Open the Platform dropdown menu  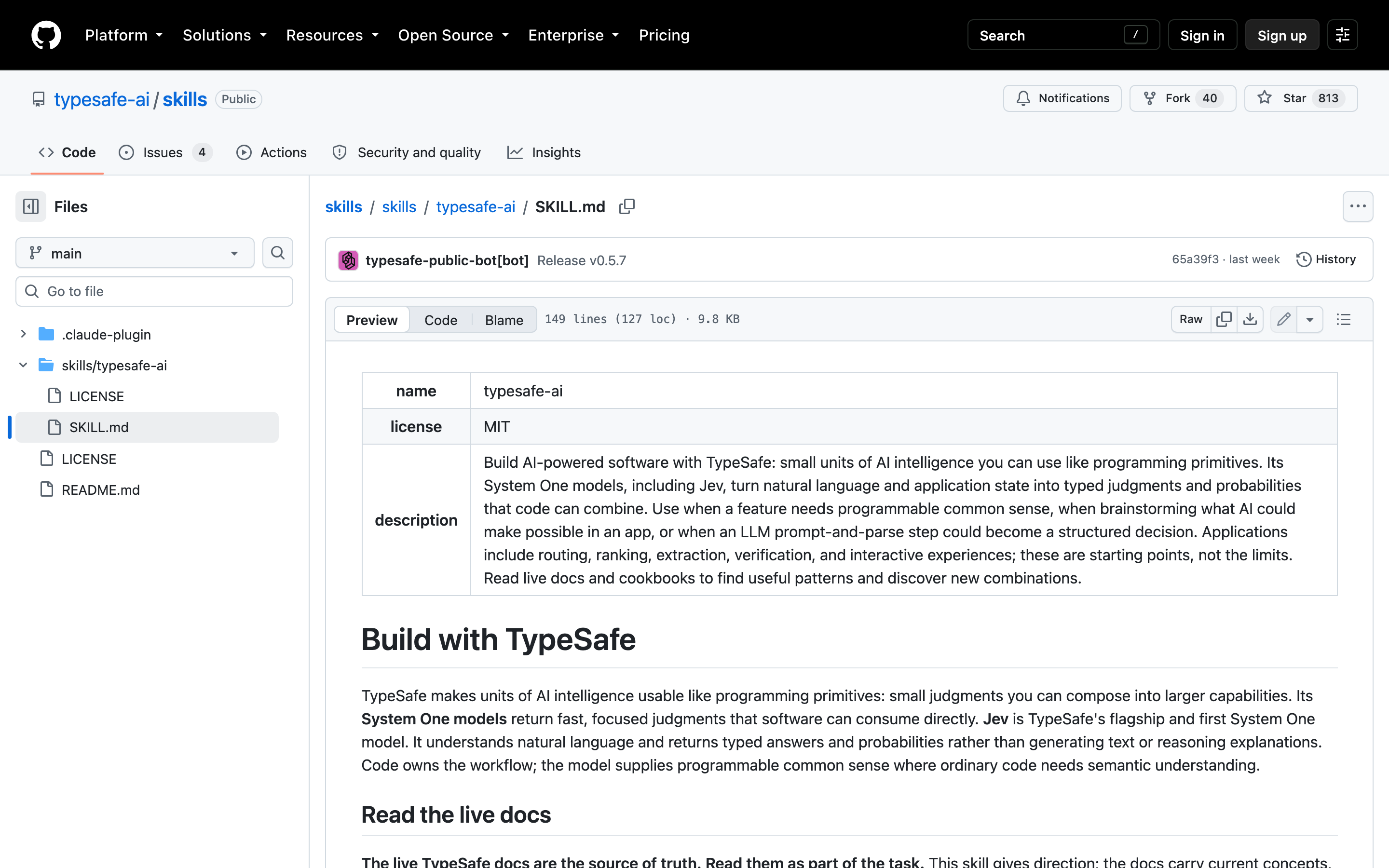pyautogui.click(x=124, y=35)
